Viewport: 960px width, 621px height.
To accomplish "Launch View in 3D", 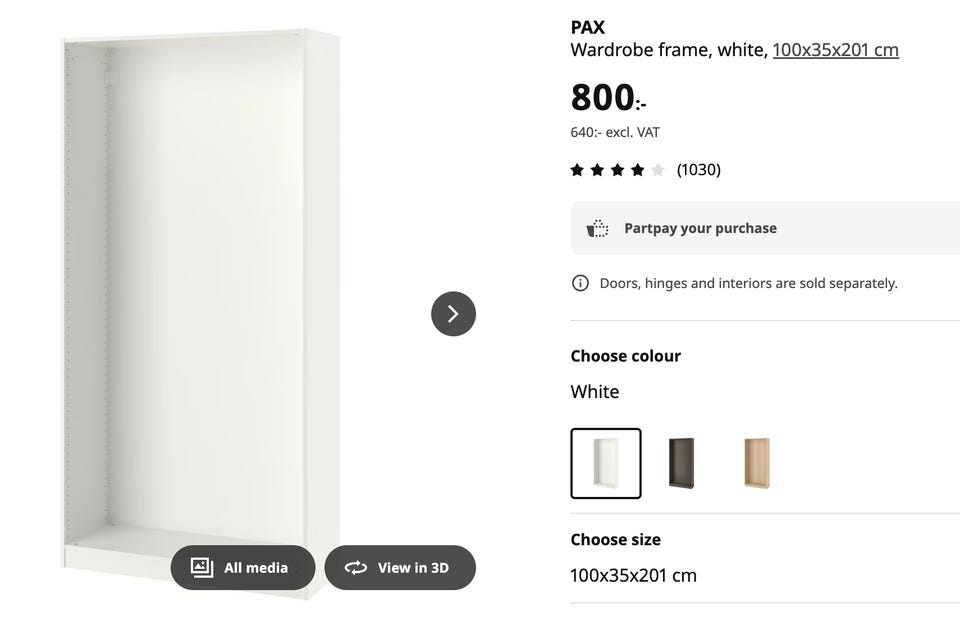I will point(400,568).
